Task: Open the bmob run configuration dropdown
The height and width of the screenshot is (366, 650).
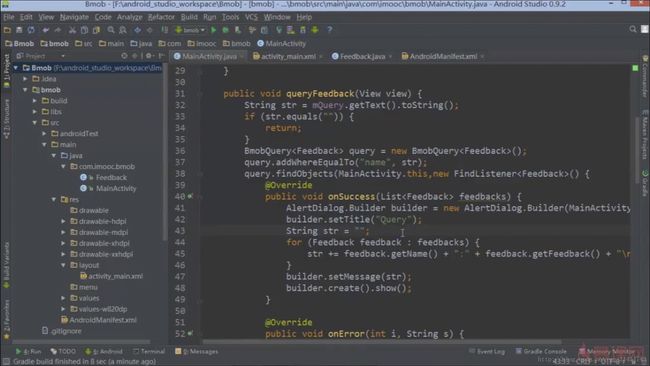Action: 190,30
